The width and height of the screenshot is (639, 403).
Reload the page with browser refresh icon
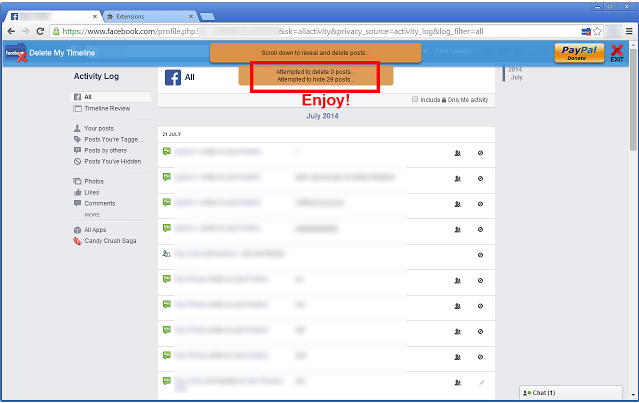click(39, 32)
